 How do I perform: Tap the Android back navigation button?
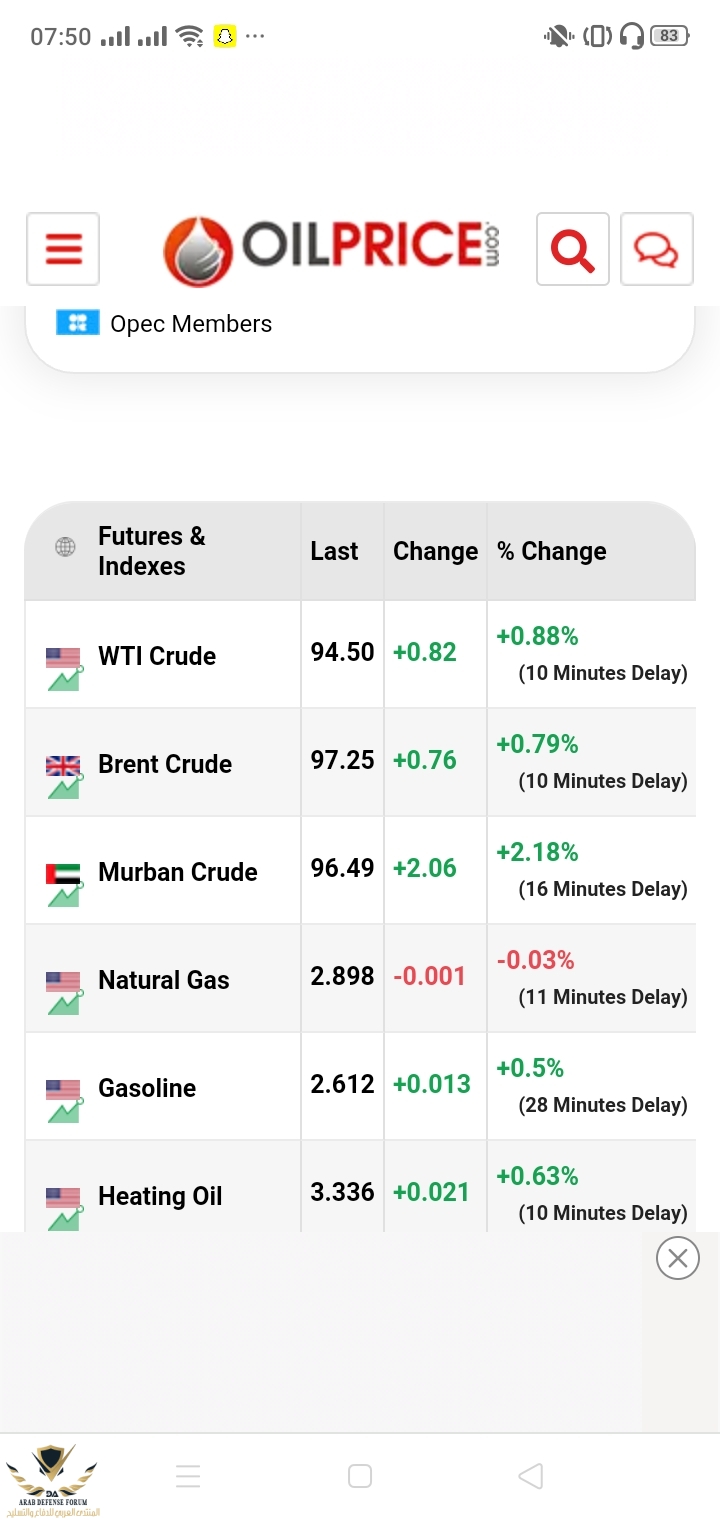(531, 1476)
